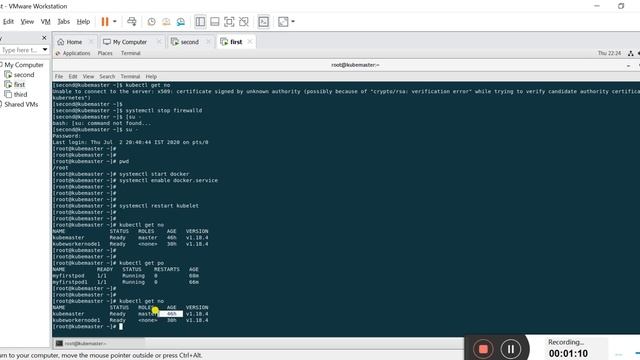Viewport: 640px width, 360px height.
Task: Enter full screen mode icon
Action: [x=229, y=22]
